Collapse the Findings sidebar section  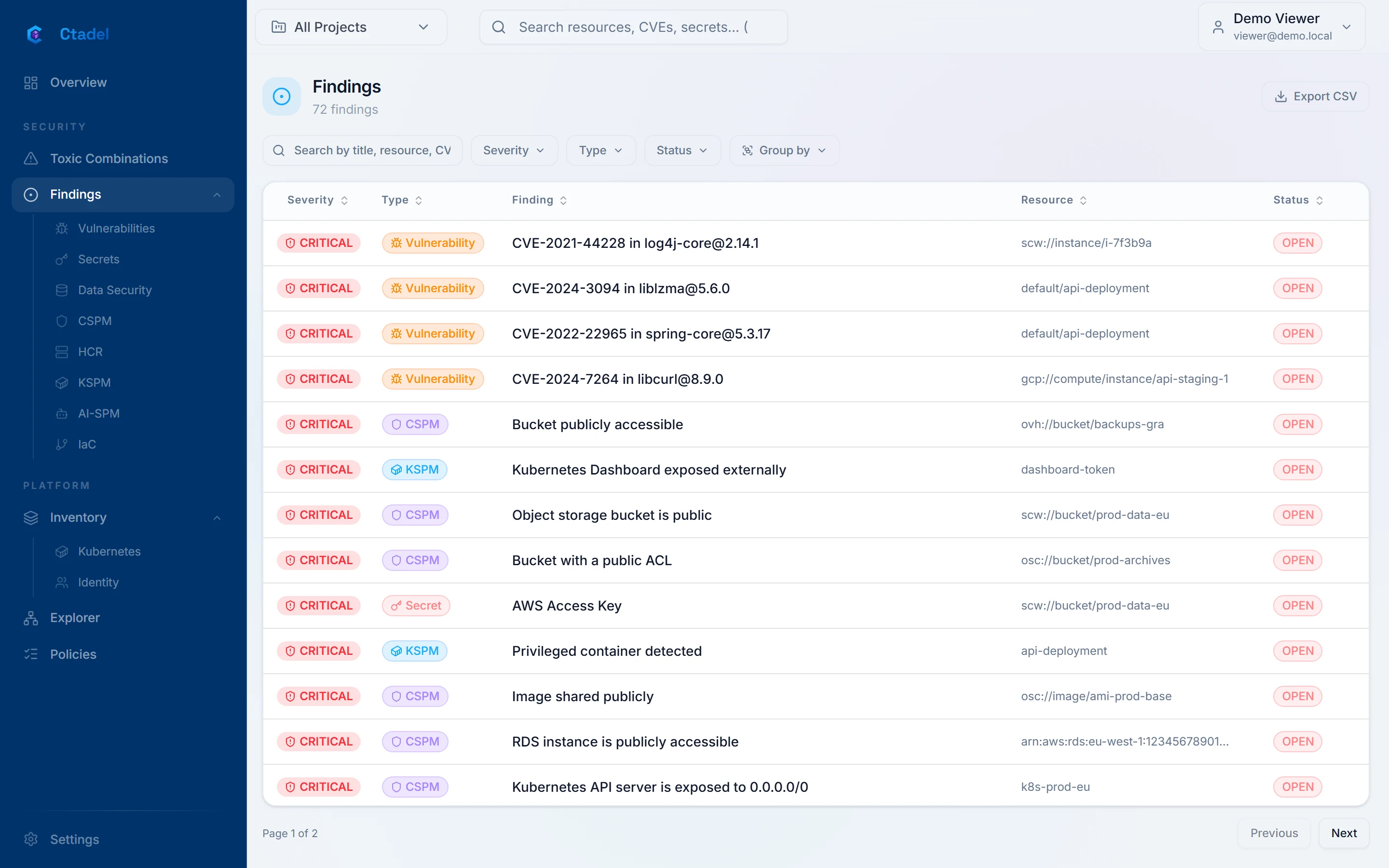tap(217, 195)
